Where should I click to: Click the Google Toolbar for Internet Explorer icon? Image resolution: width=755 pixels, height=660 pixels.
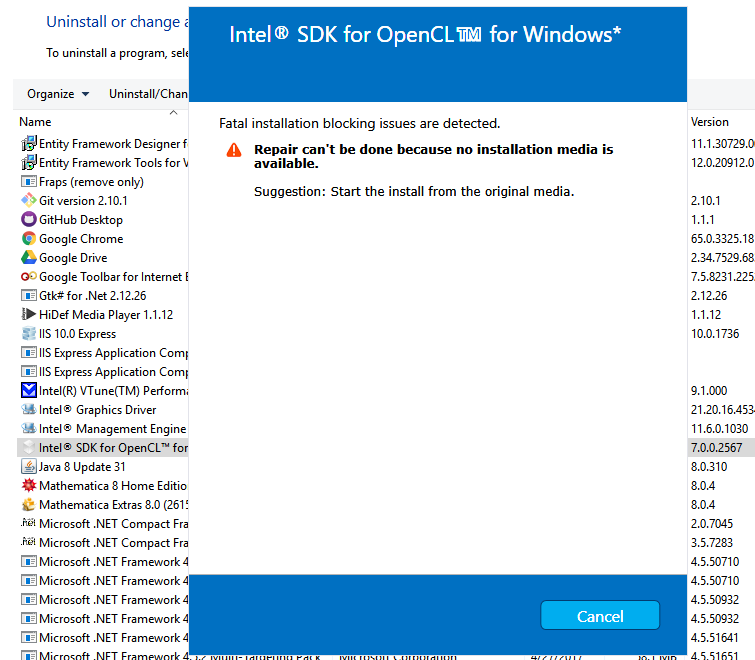(29, 277)
